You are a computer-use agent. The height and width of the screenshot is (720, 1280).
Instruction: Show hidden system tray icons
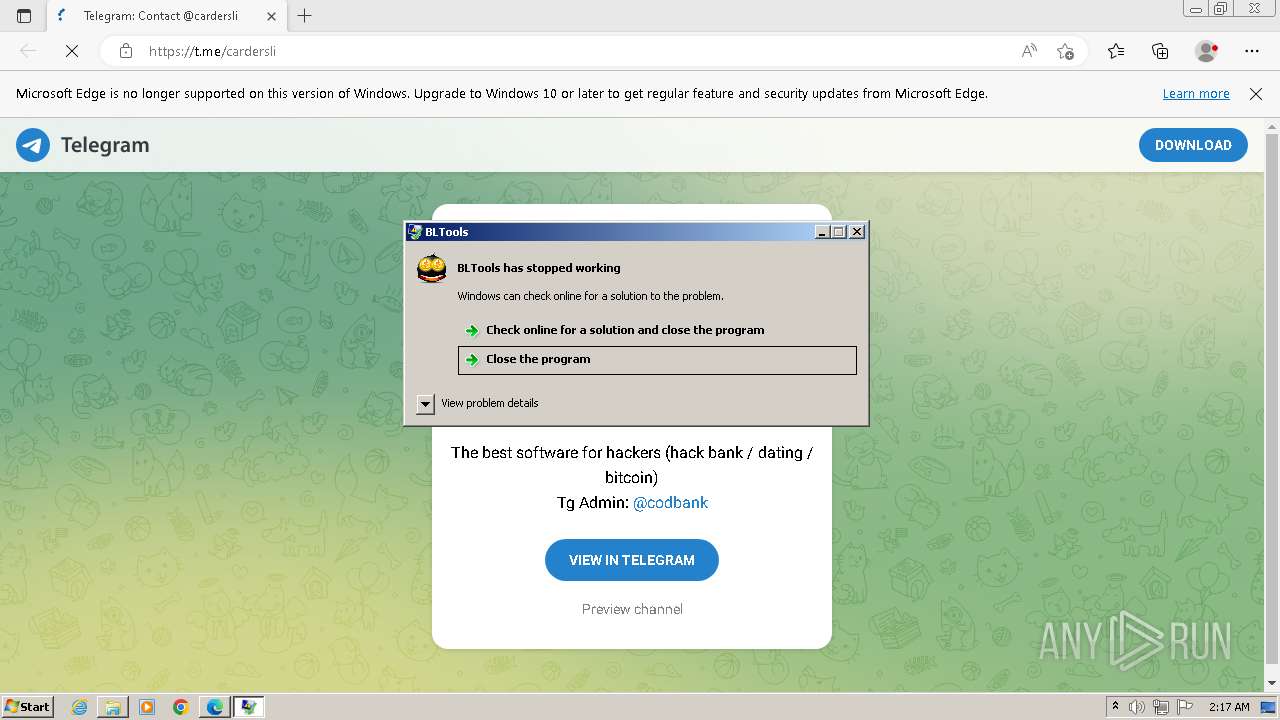(x=1115, y=707)
